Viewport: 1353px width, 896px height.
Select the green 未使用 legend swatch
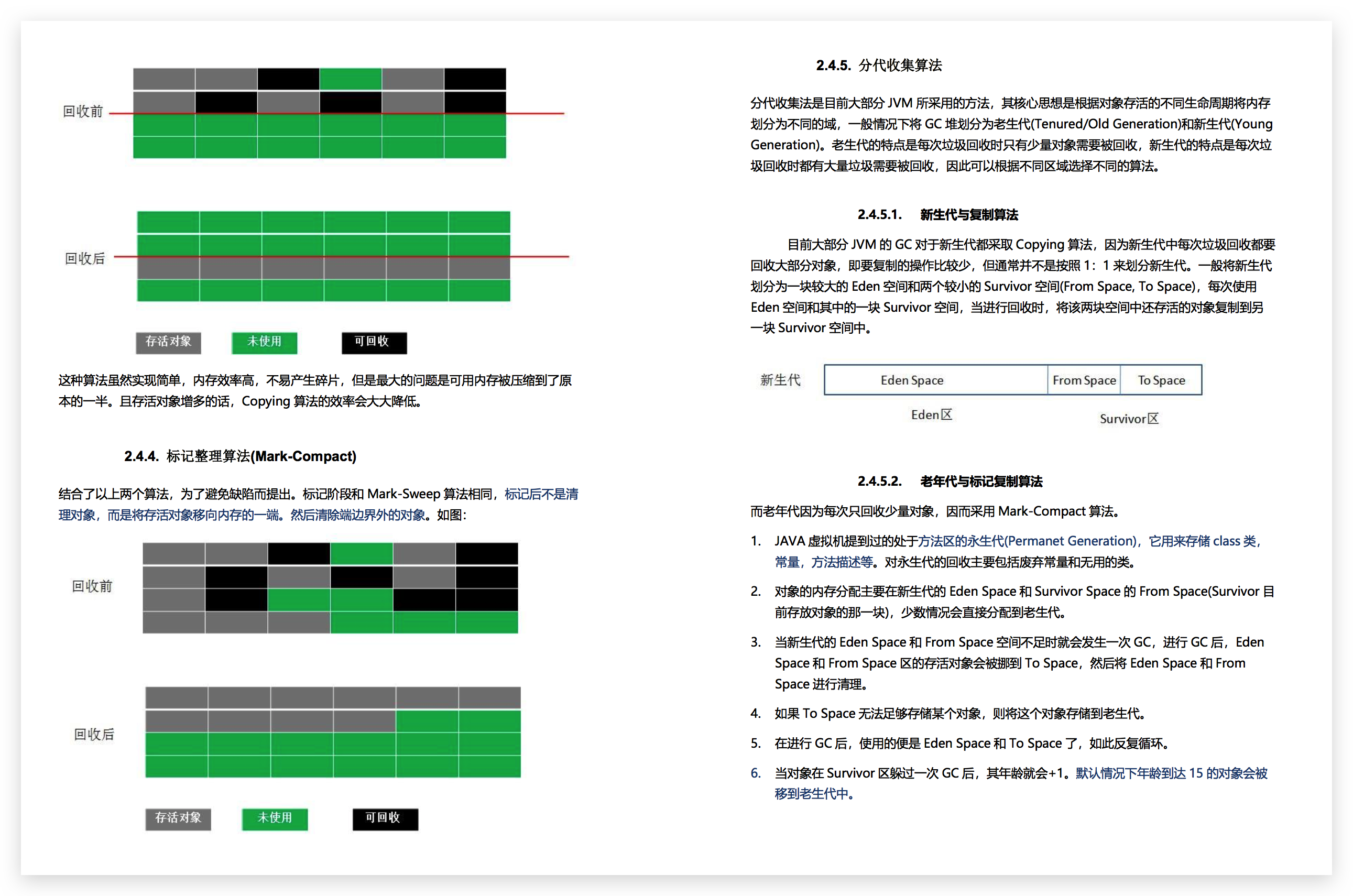tap(264, 342)
